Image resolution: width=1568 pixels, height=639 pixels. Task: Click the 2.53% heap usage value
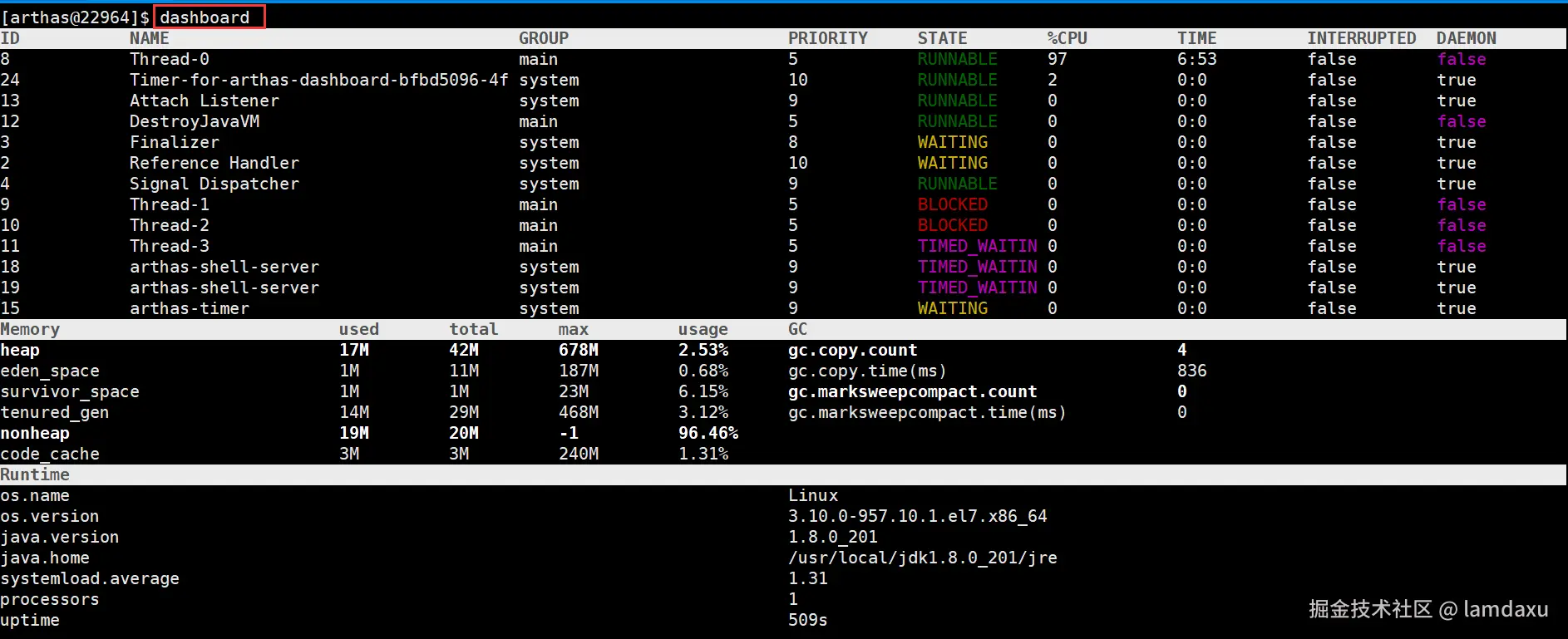tap(703, 350)
